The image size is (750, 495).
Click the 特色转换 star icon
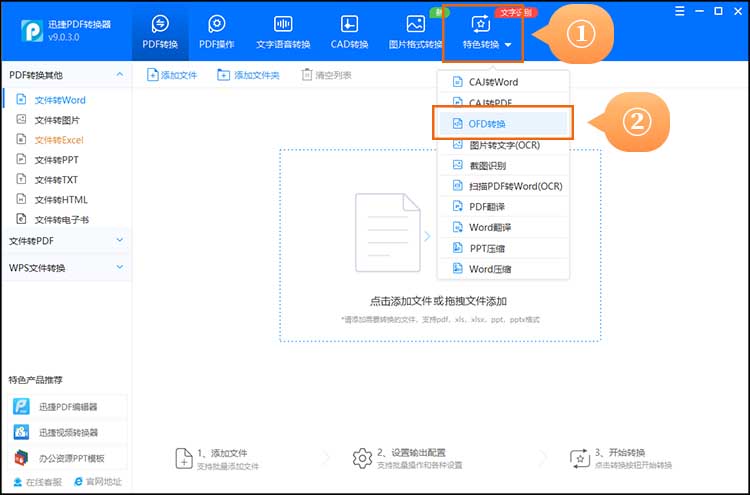[x=480, y=23]
